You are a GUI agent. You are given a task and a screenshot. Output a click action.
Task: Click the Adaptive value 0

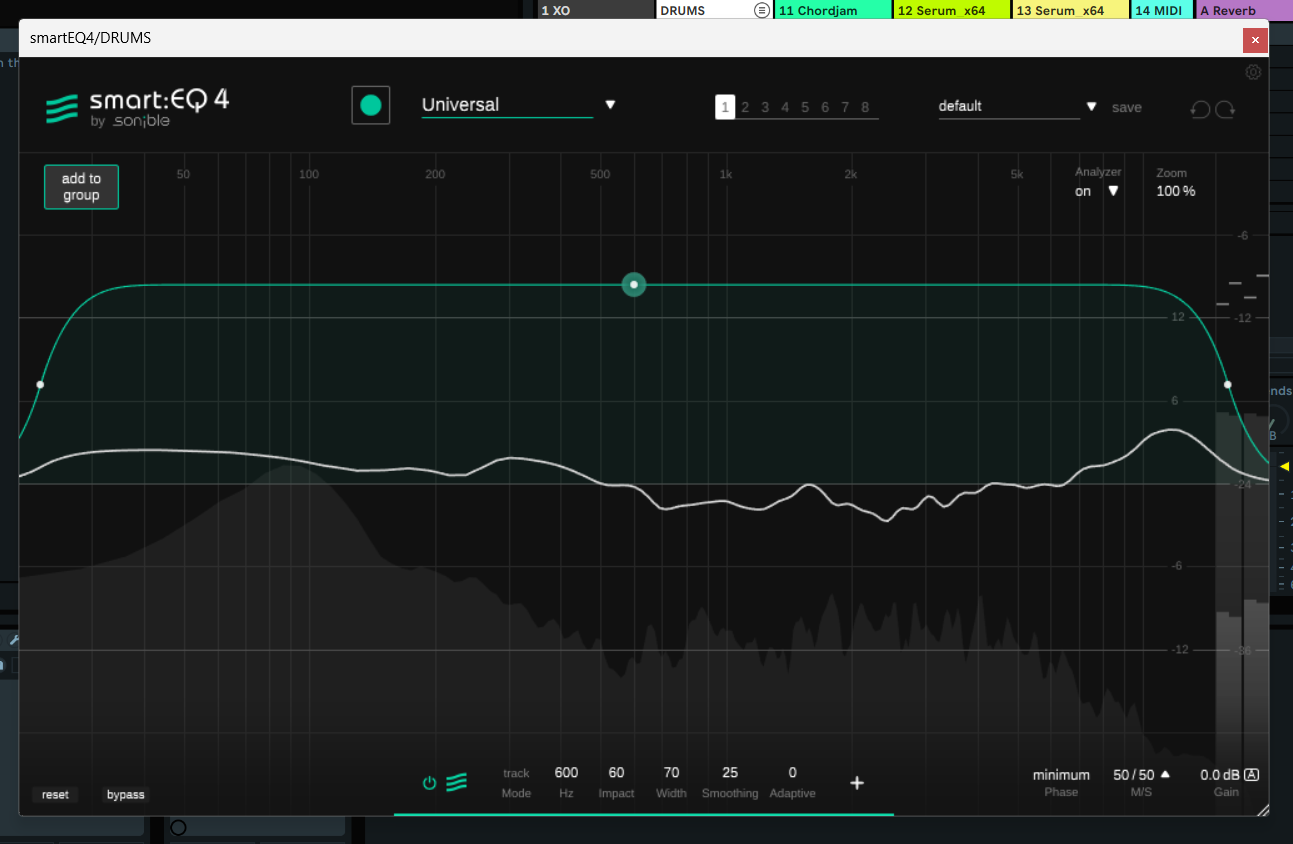[792, 773]
